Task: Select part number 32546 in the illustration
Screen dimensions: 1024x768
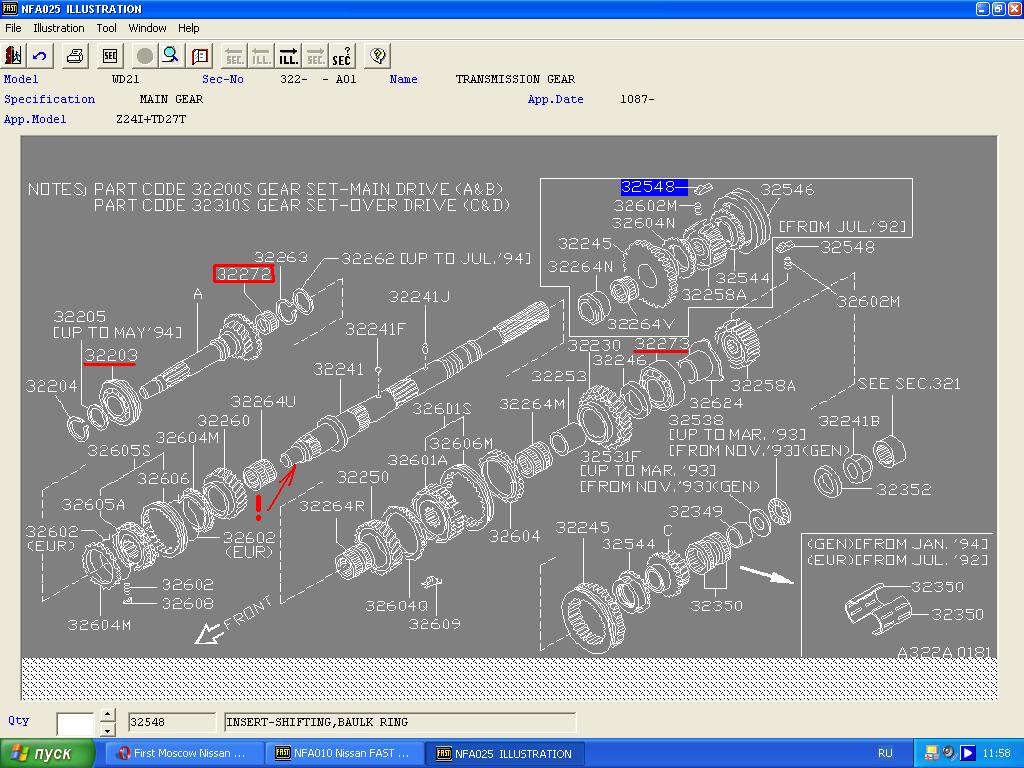Action: tap(787, 190)
